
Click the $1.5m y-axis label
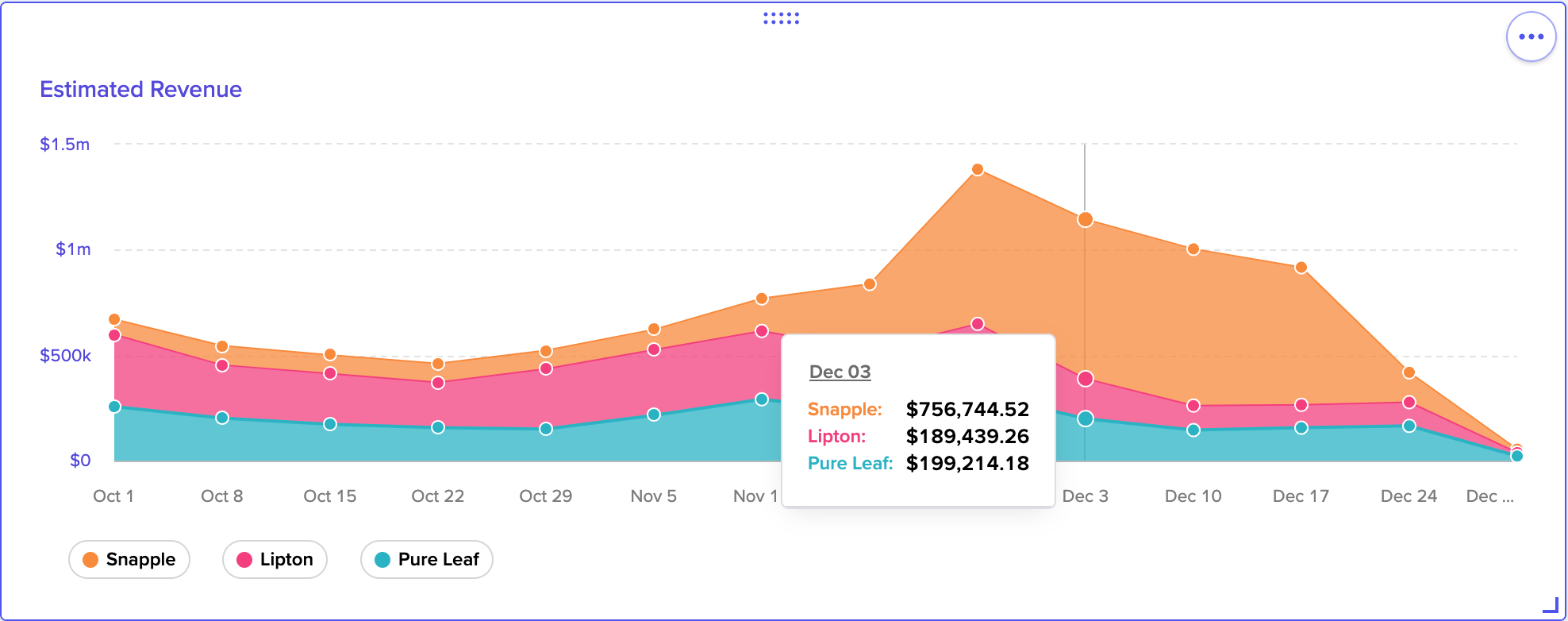coord(65,144)
